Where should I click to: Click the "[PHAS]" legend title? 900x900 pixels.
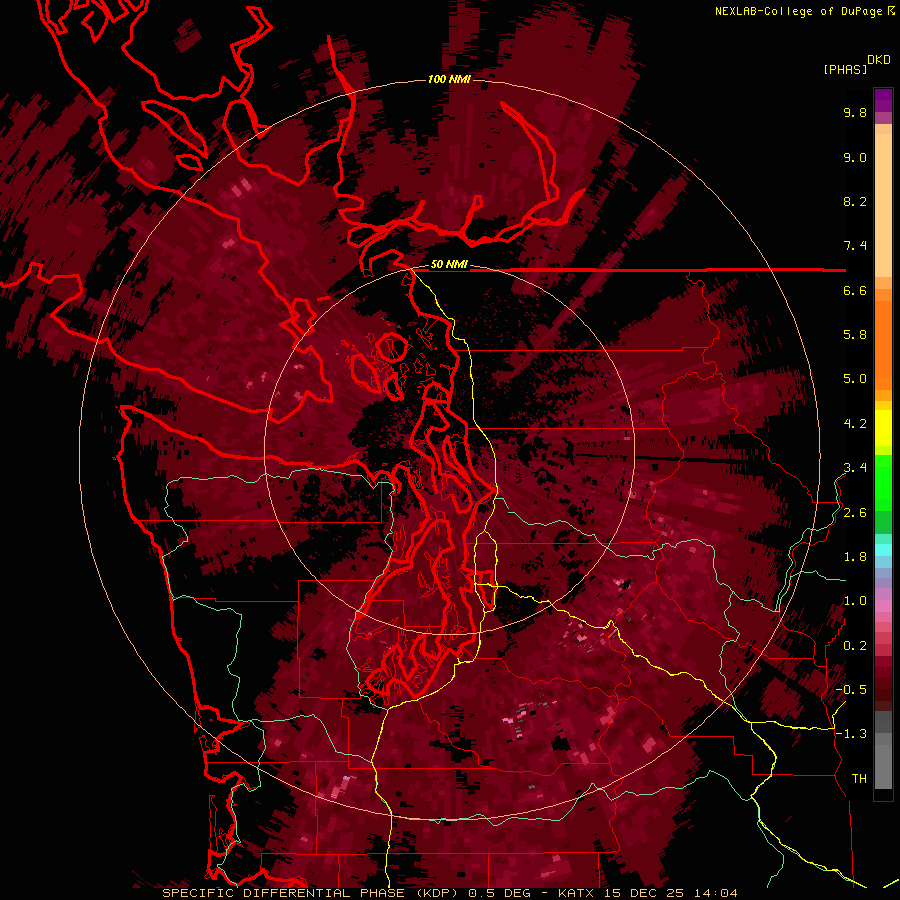(845, 69)
